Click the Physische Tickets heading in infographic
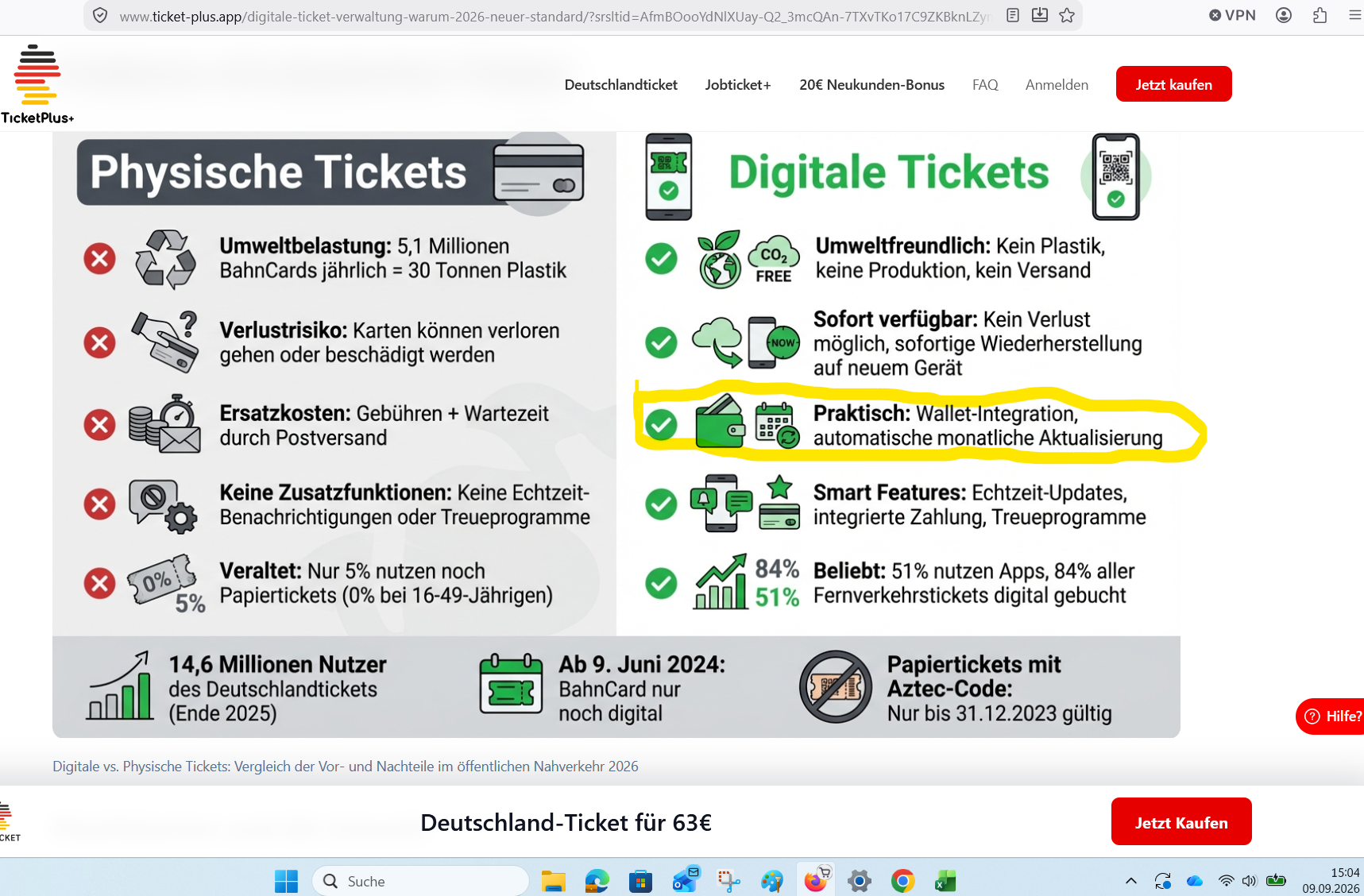 (x=278, y=172)
